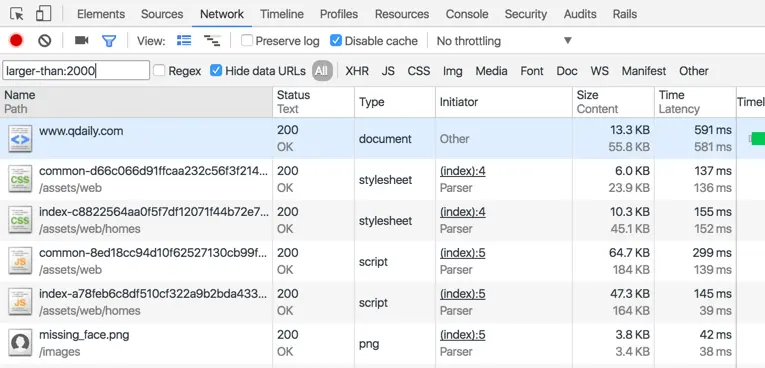Click the larger-than:2000 filter input field

76,71
